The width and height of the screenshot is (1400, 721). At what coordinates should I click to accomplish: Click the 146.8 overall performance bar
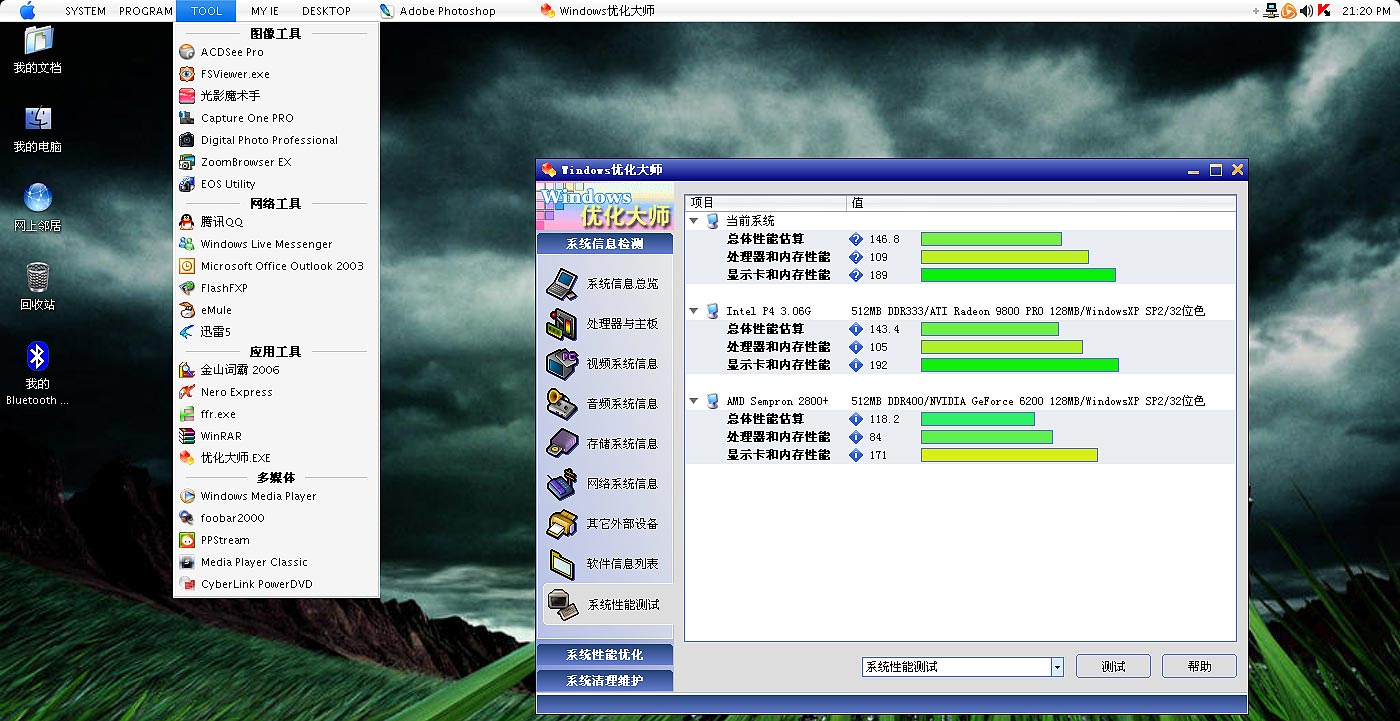[x=991, y=239]
